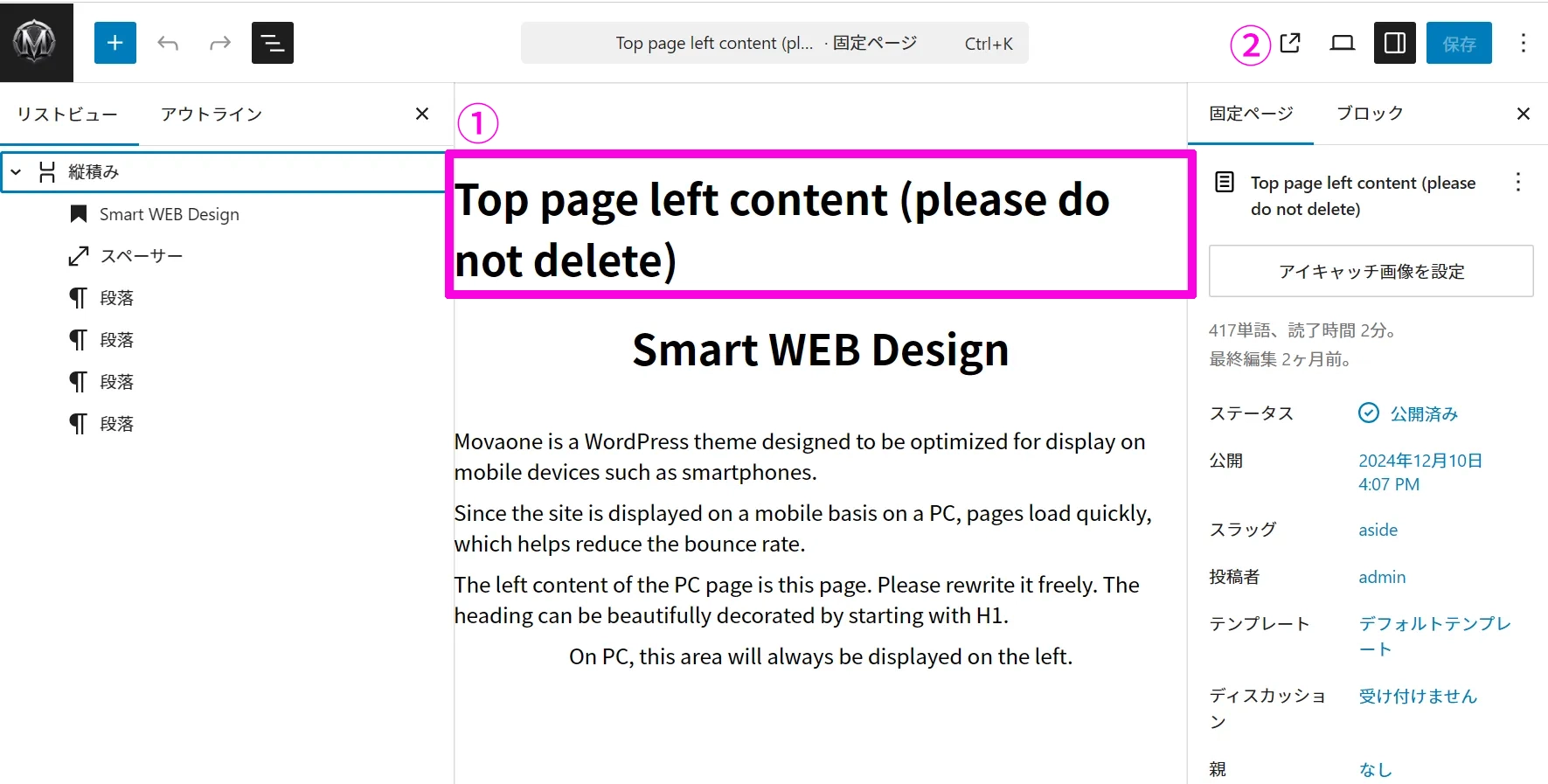Switch to the アウトライン tab
Viewport: 1548px width, 784px height.
212,114
